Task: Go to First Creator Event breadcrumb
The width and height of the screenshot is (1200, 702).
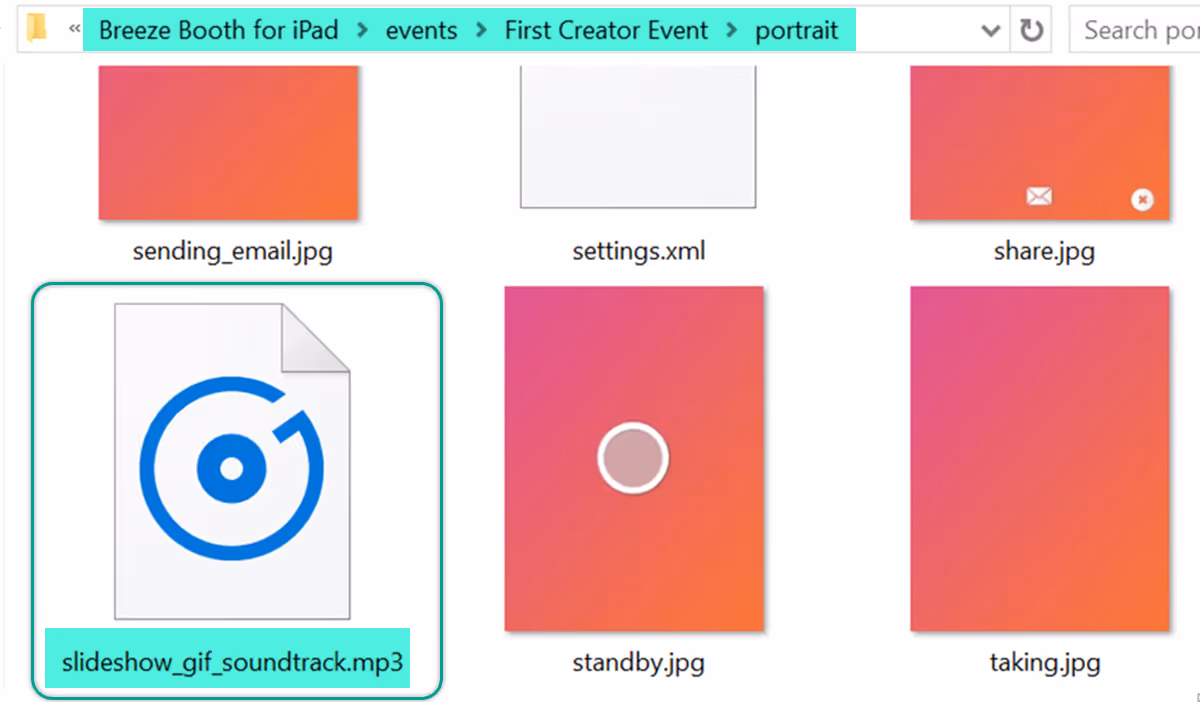Action: (x=607, y=30)
